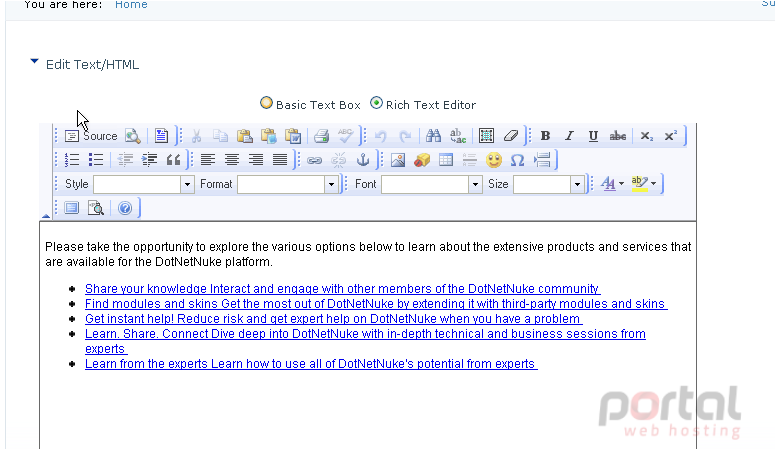Click the Undo arrow icon
776x450 pixels.
pos(381,136)
